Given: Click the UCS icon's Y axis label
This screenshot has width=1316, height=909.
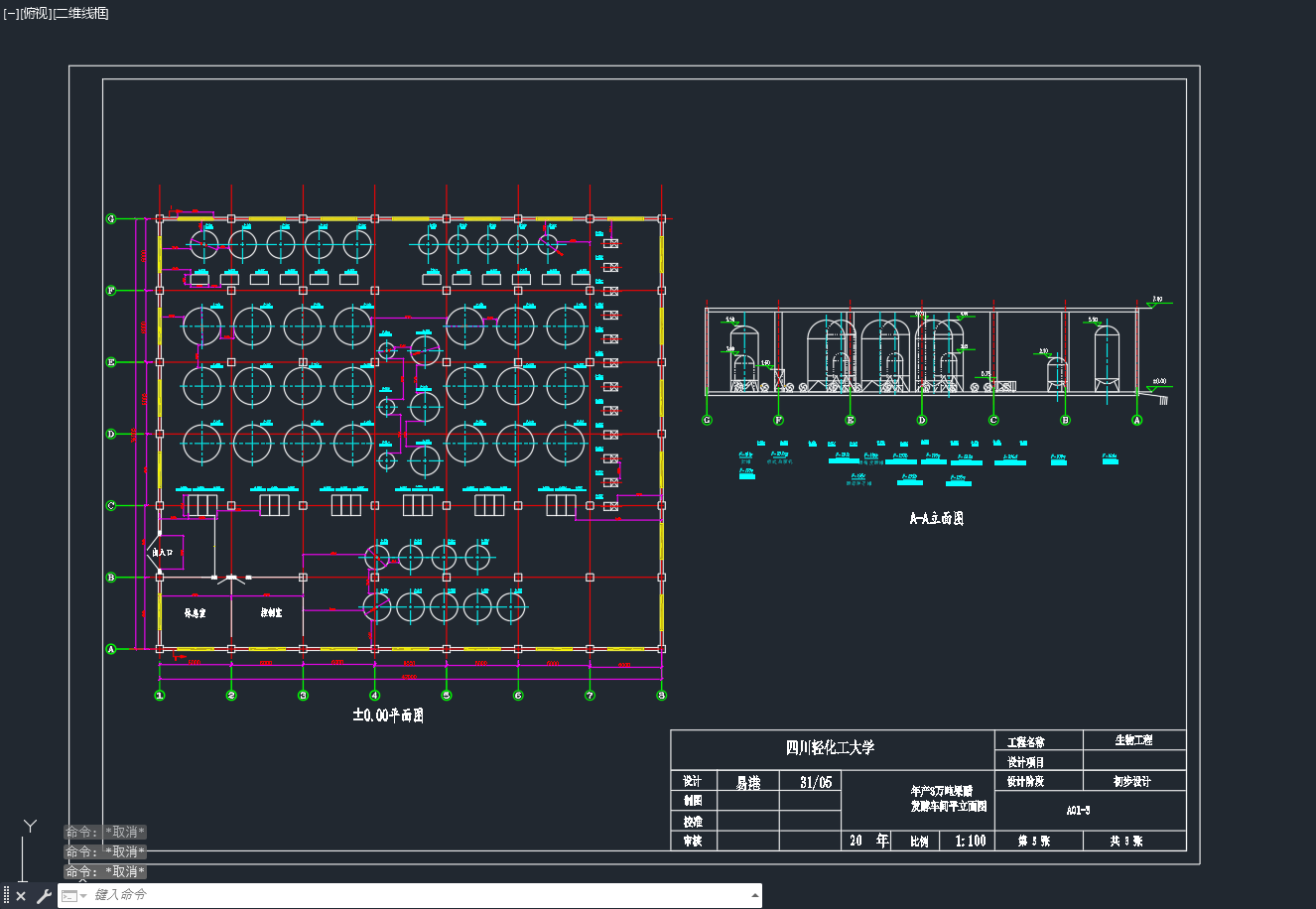Looking at the screenshot, I should coord(31,826).
